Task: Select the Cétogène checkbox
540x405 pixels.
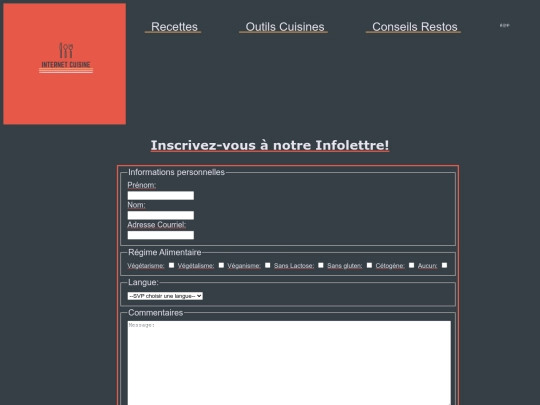Action: 411,265
